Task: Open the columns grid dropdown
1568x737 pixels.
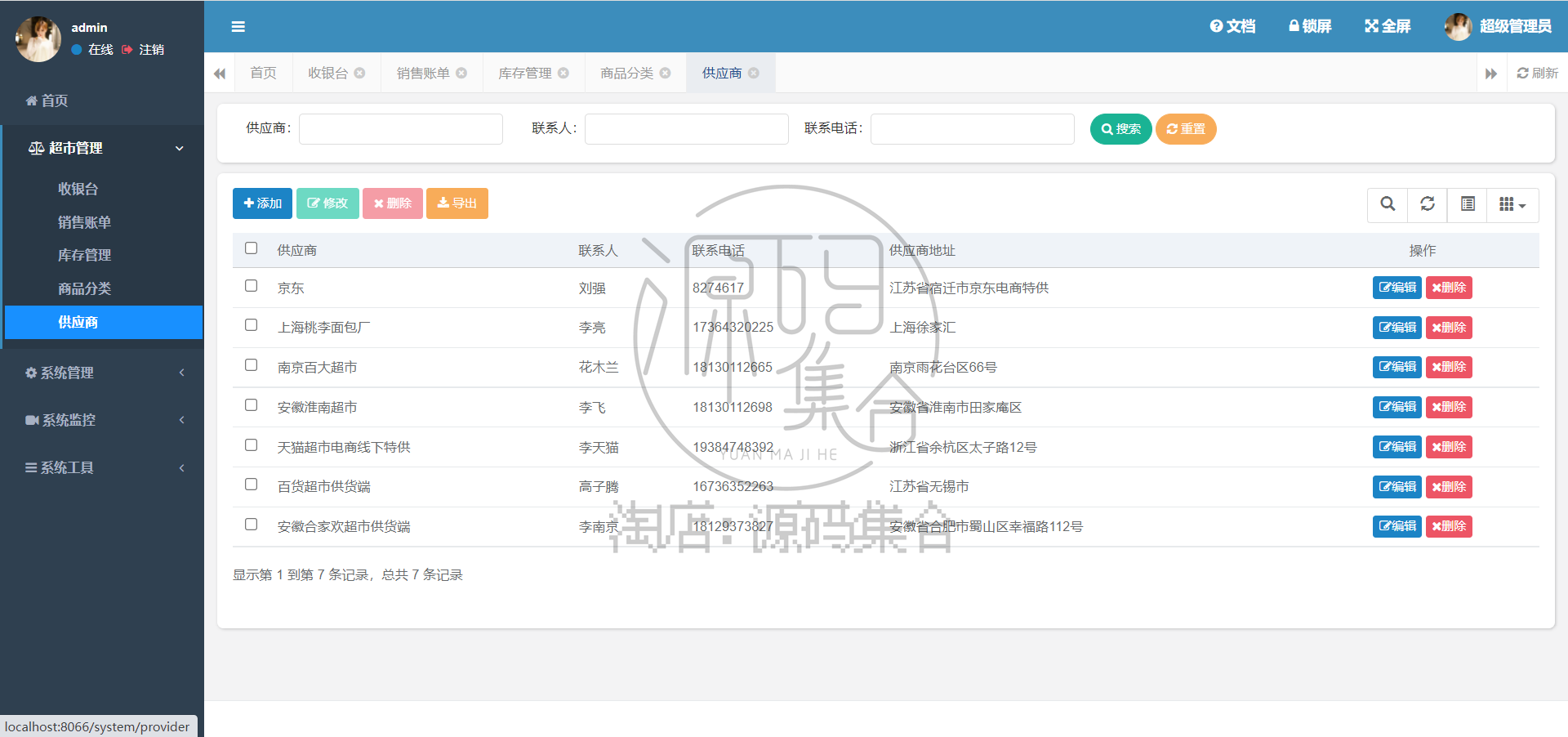Action: tap(1512, 204)
